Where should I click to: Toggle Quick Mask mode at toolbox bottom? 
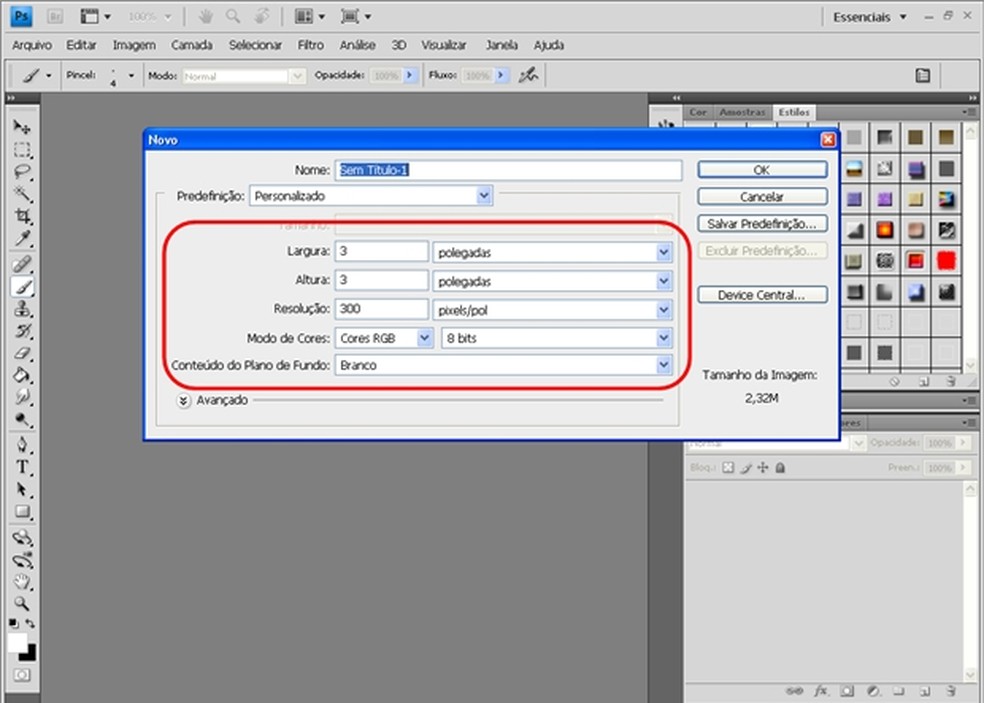[22, 676]
